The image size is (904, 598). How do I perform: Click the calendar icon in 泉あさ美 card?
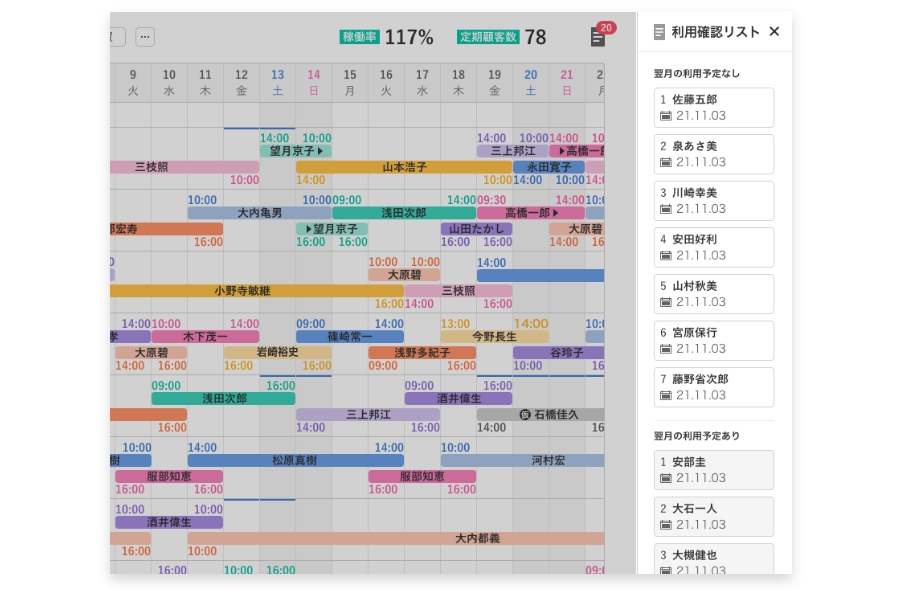tap(665, 163)
